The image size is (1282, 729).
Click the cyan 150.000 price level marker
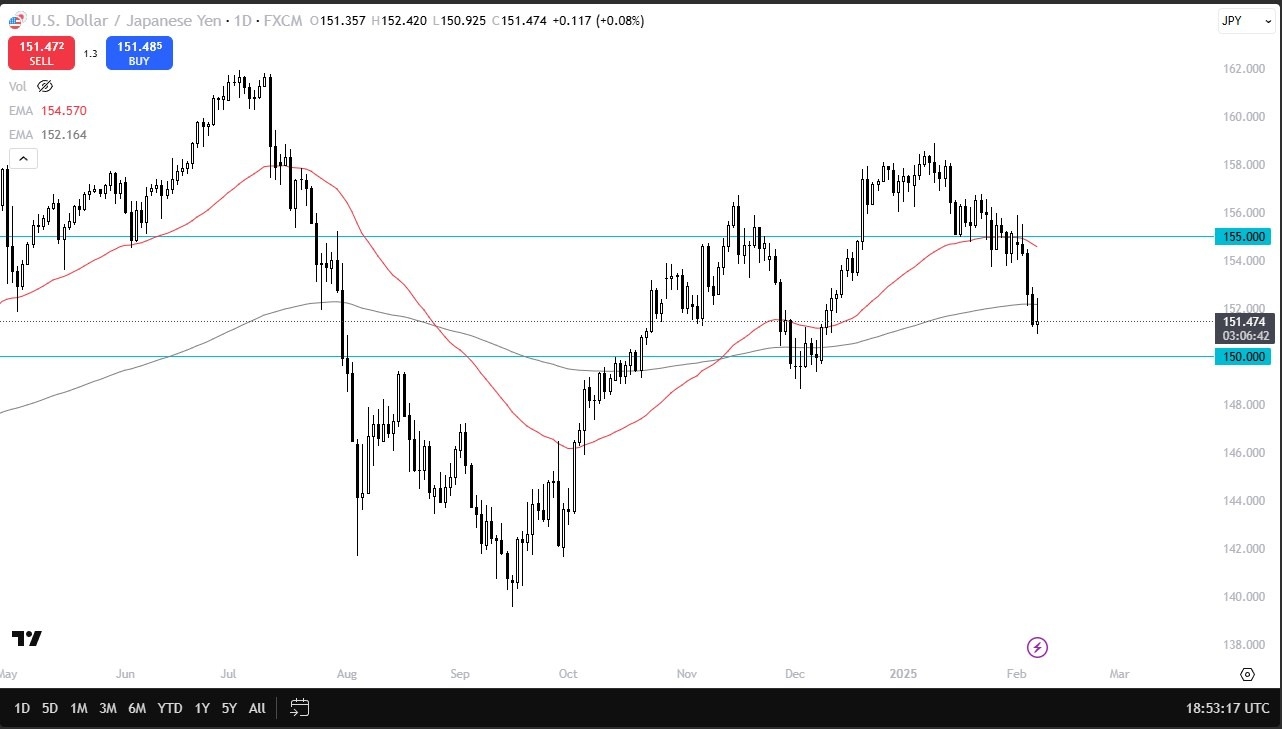[1243, 357]
